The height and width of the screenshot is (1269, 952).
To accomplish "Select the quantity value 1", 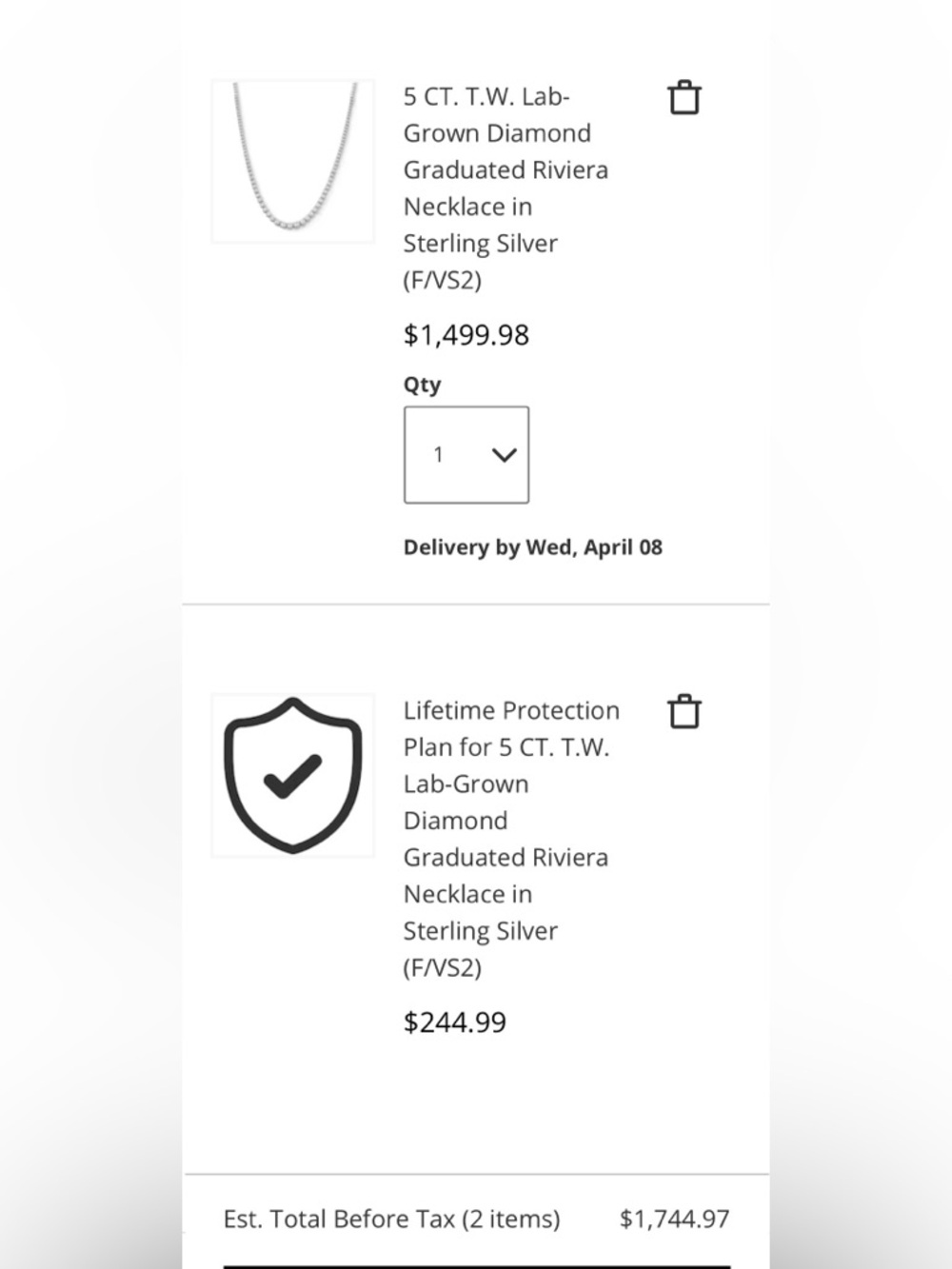I will tap(439, 455).
